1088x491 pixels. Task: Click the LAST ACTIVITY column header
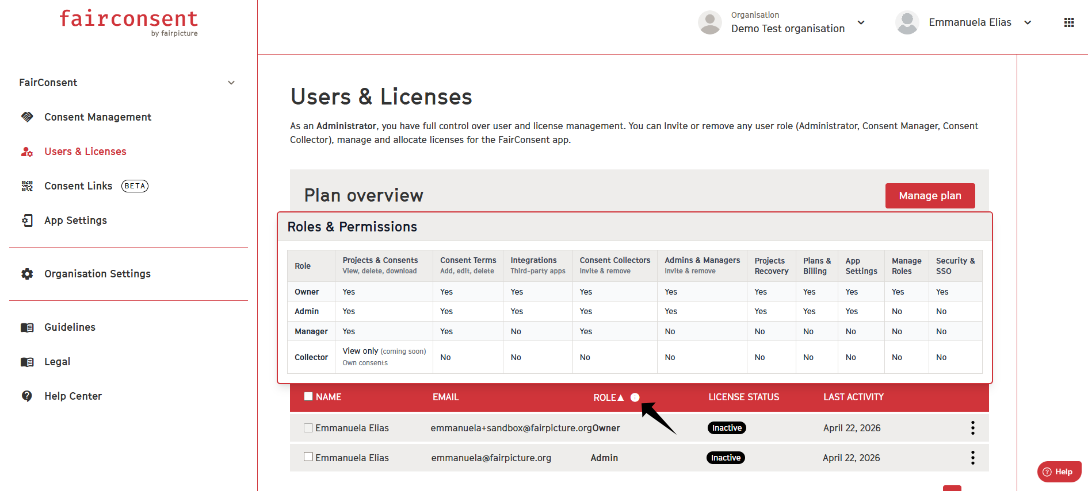[x=853, y=397]
